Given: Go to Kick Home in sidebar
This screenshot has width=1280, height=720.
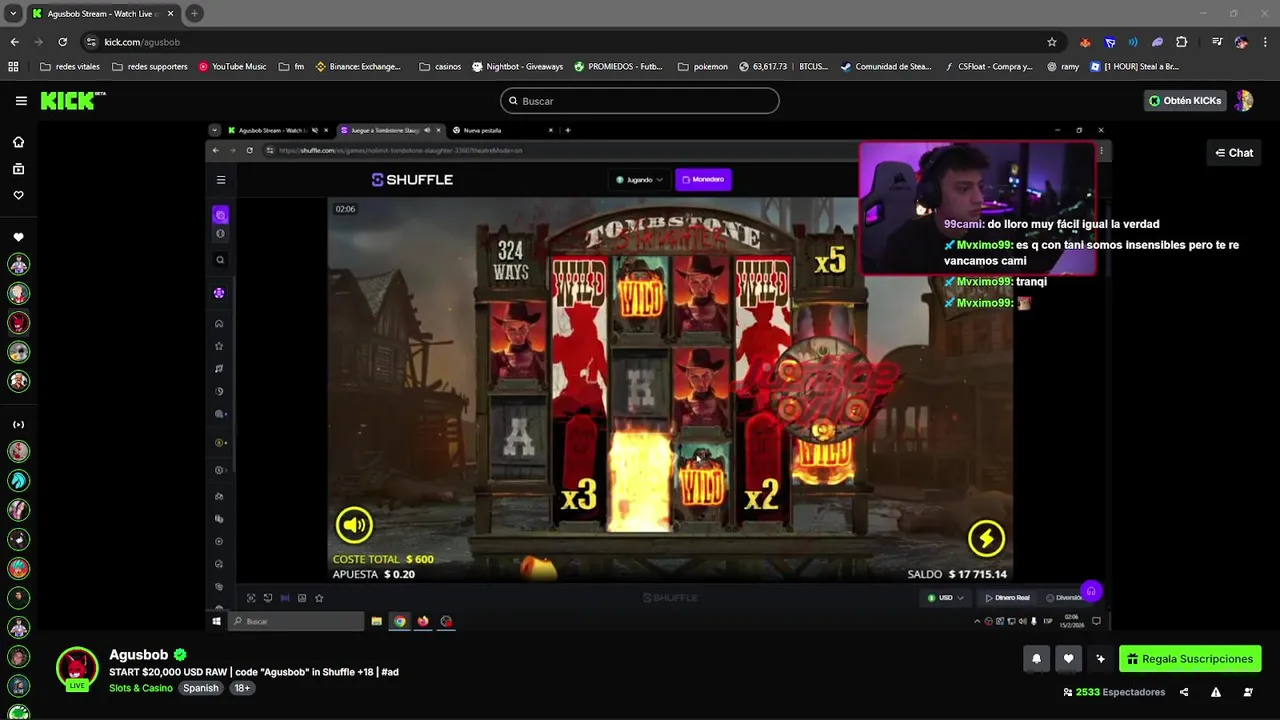Looking at the screenshot, I should pyautogui.click(x=18, y=142).
